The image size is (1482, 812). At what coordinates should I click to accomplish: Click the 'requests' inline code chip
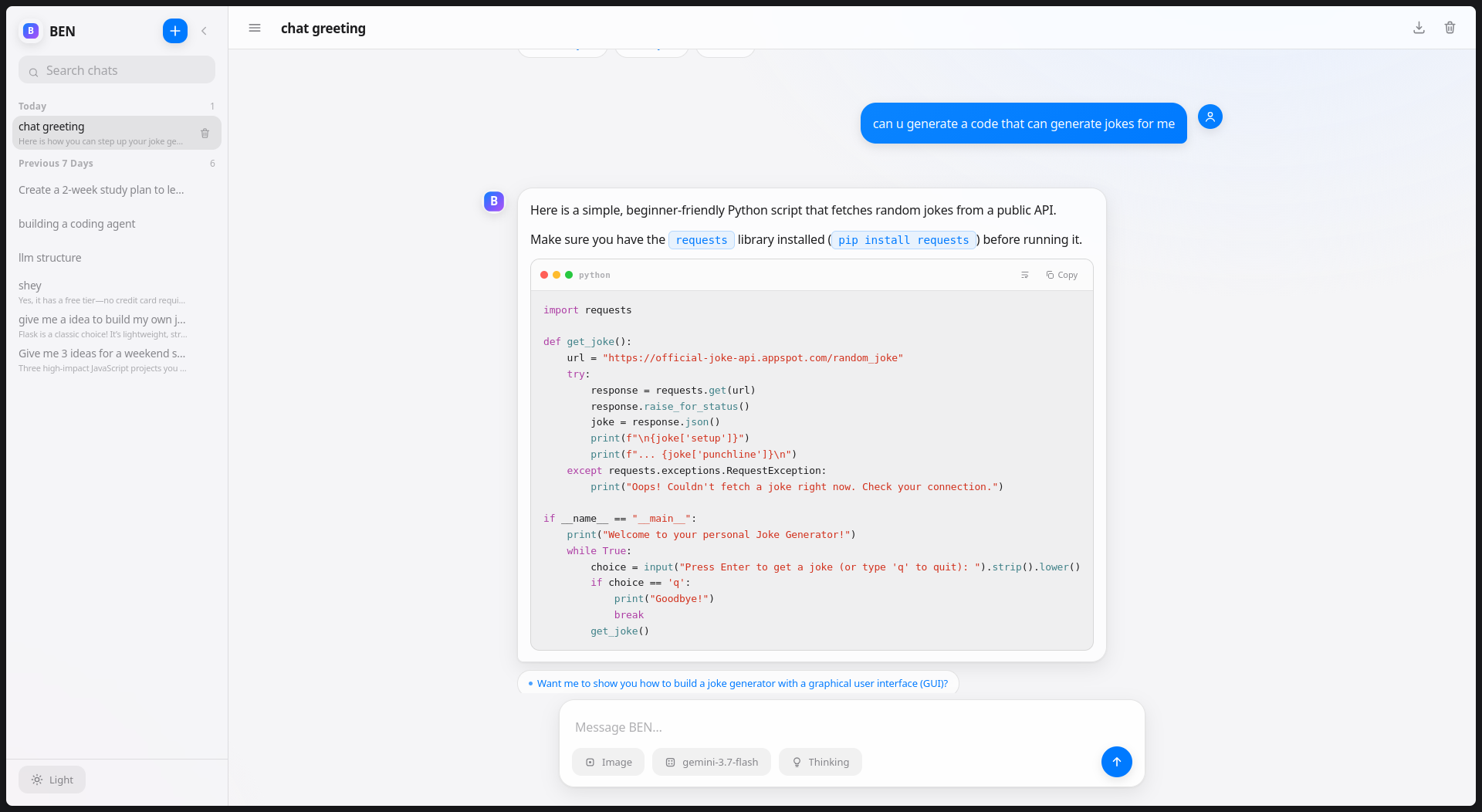click(701, 240)
